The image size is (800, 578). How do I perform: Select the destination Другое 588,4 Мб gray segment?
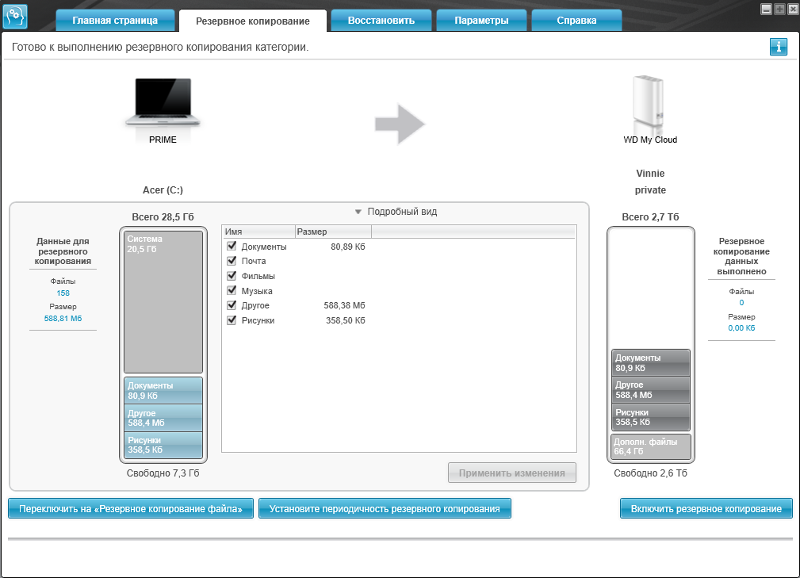[651, 390]
